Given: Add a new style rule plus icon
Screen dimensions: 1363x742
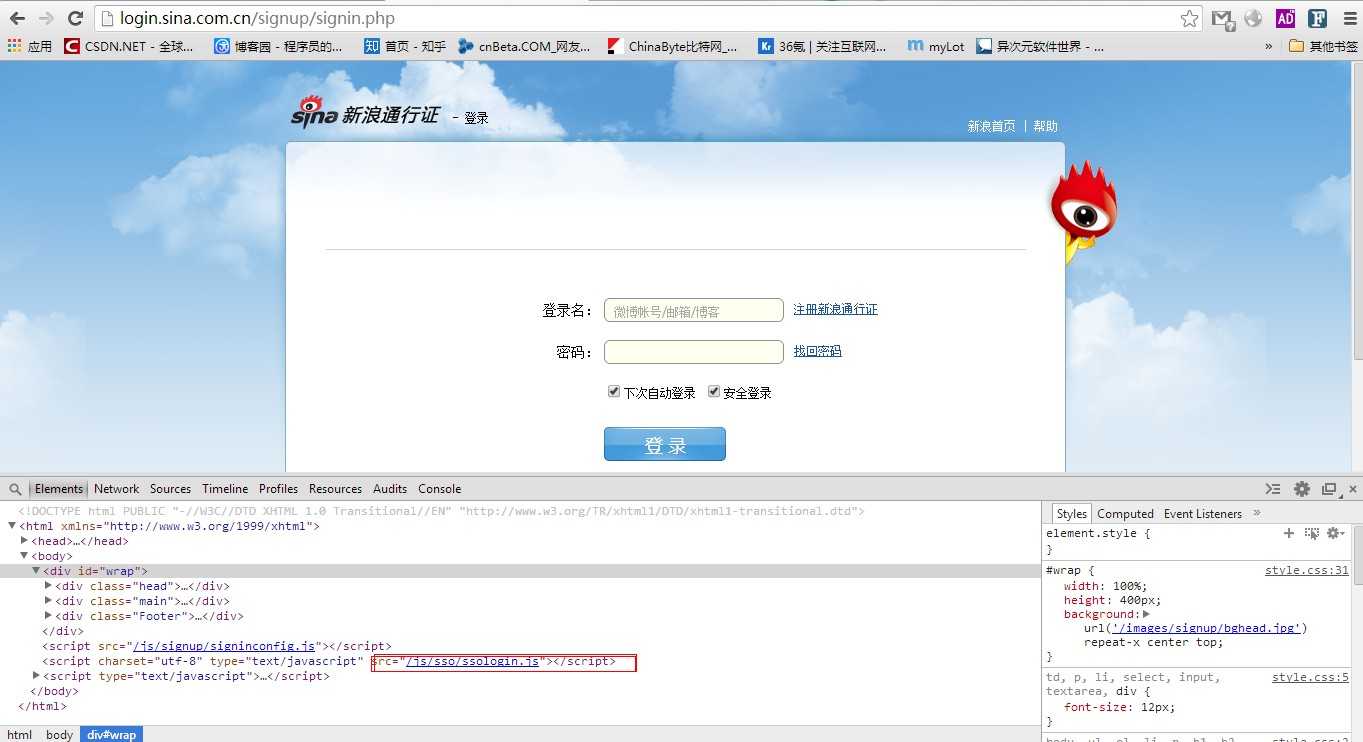Looking at the screenshot, I should coord(1289,533).
